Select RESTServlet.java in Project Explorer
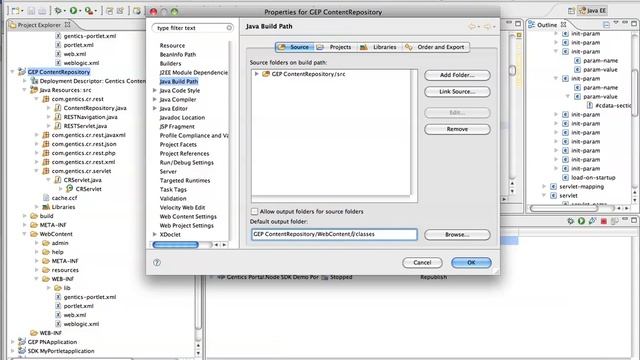640x360 pixels. coord(85,126)
